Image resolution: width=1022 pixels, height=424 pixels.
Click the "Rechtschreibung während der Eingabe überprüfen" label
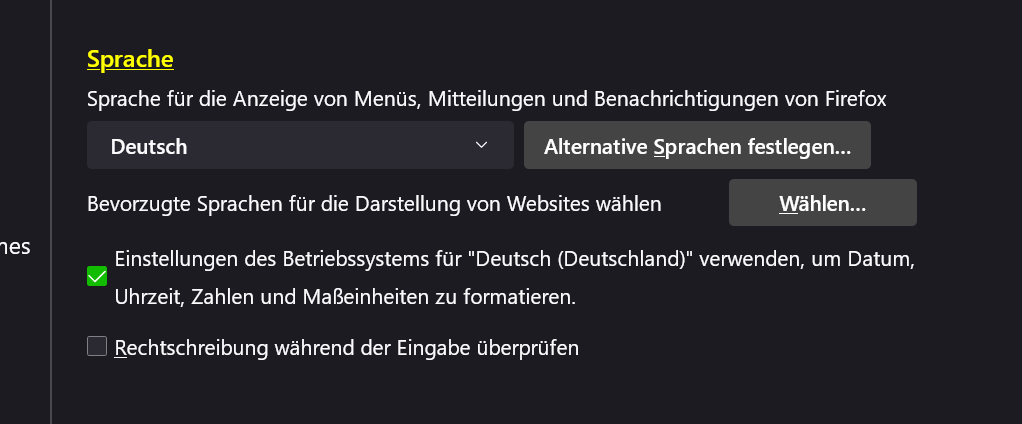347,348
